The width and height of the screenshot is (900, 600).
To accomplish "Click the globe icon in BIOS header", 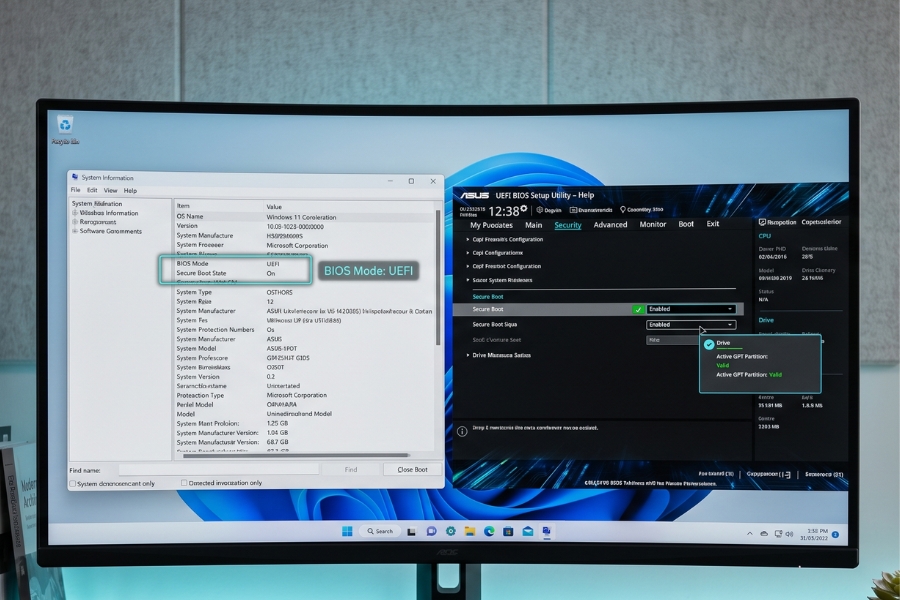I will [540, 210].
